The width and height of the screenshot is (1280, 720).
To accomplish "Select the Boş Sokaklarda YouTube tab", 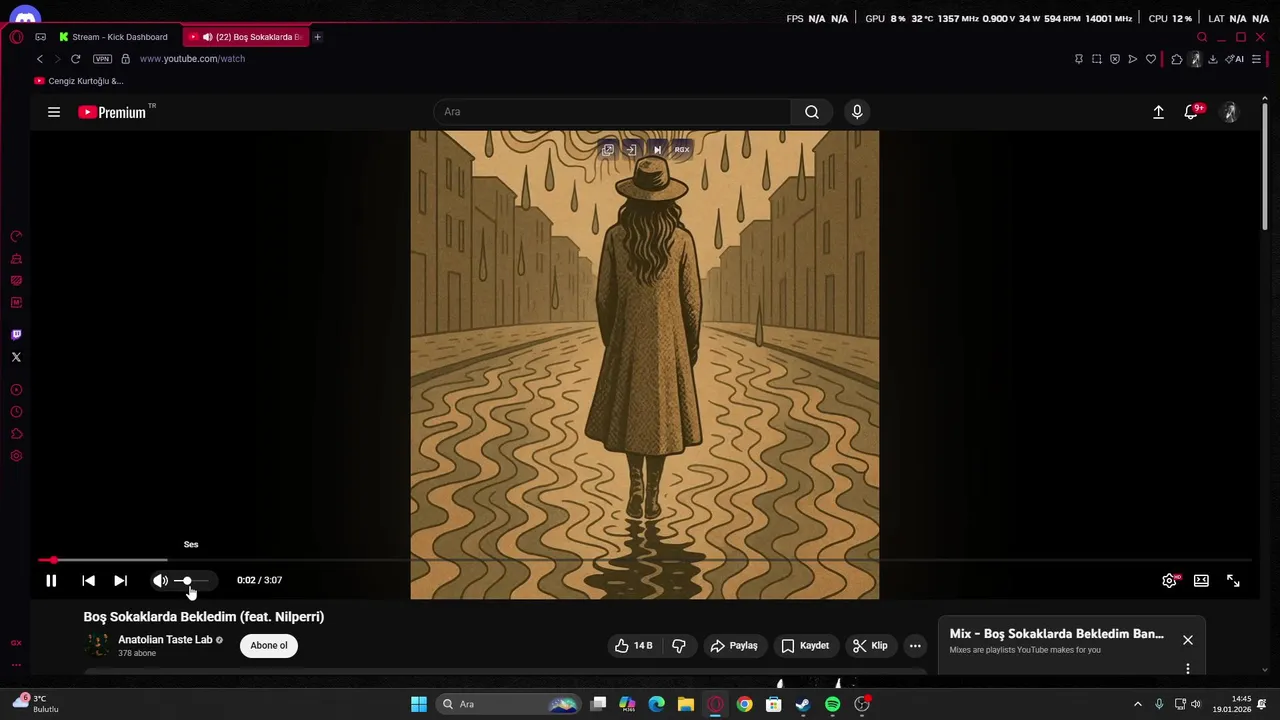I will coord(246,37).
